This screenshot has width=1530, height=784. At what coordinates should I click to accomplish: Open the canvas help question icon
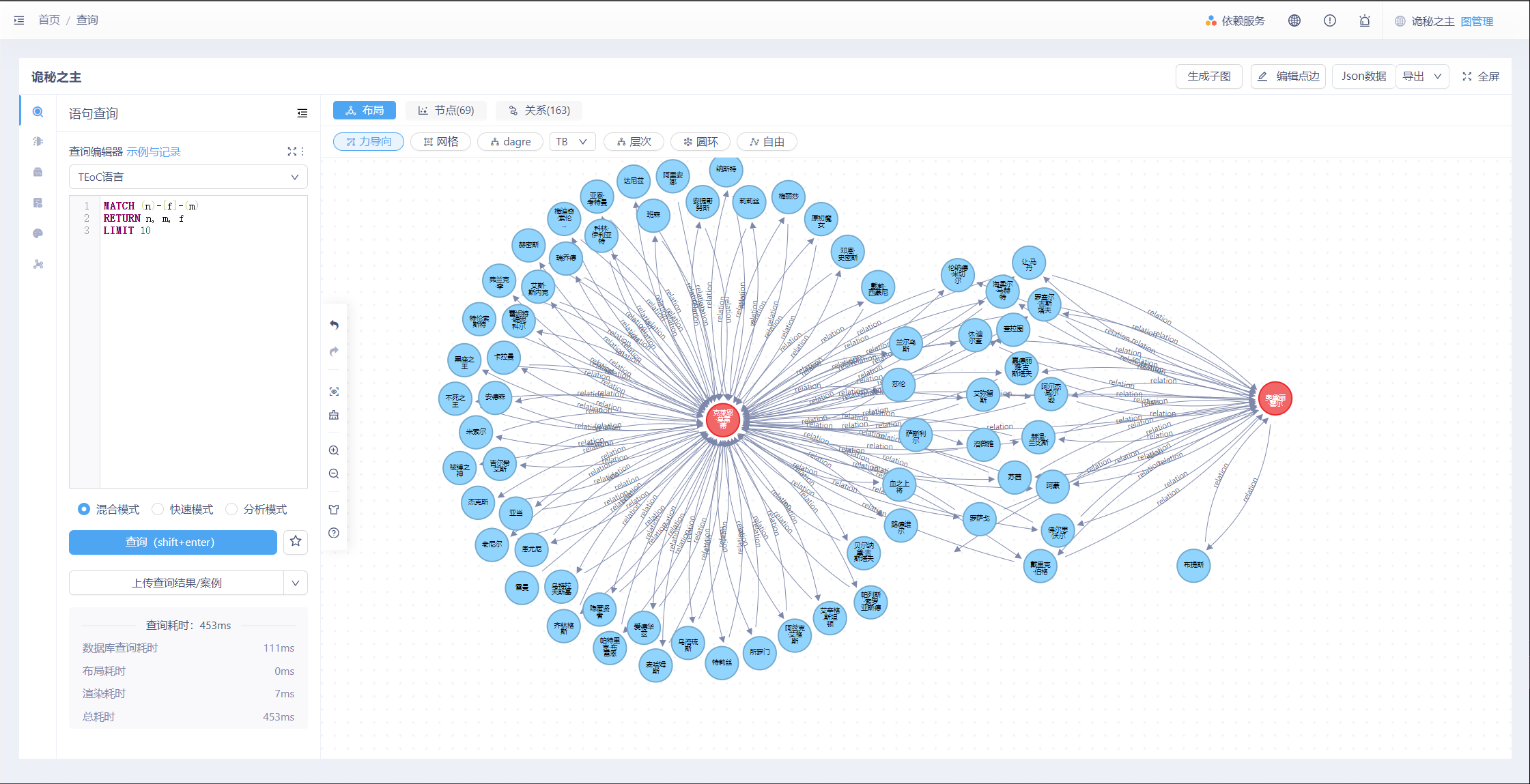pyautogui.click(x=334, y=533)
